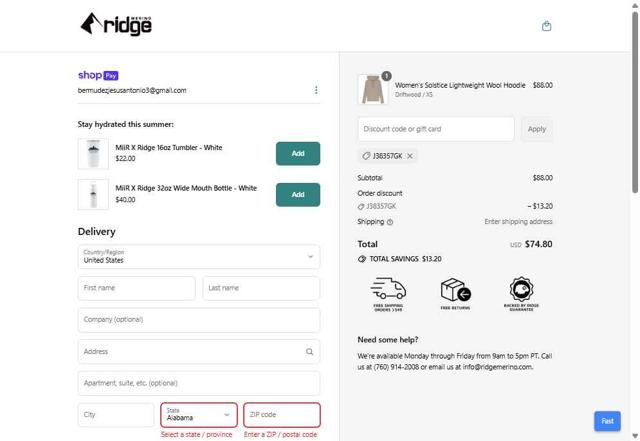The width and height of the screenshot is (640, 441).
Task: Click the total savings tag icon
Action: pos(362,259)
